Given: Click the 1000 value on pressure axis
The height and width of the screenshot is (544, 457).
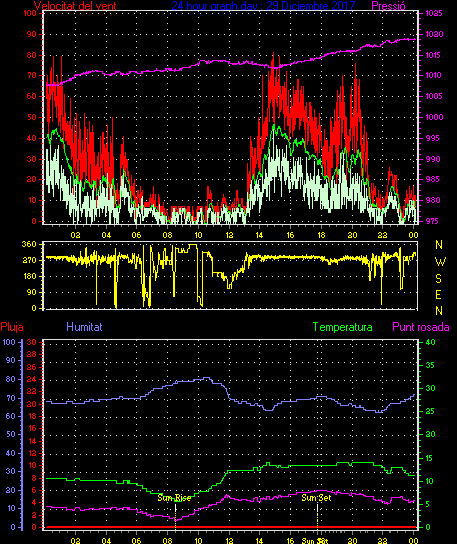Looking at the screenshot, I should (x=434, y=117).
